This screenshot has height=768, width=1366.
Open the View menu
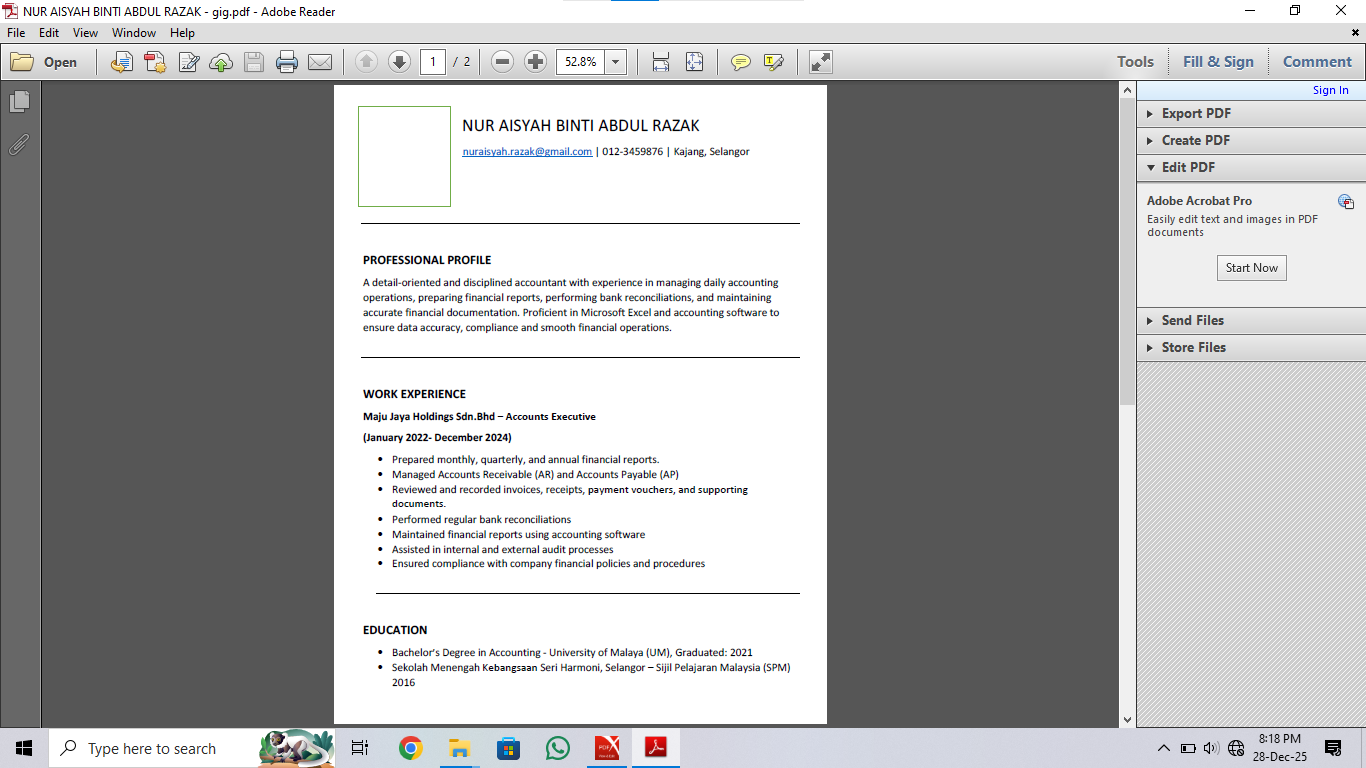pyautogui.click(x=85, y=32)
